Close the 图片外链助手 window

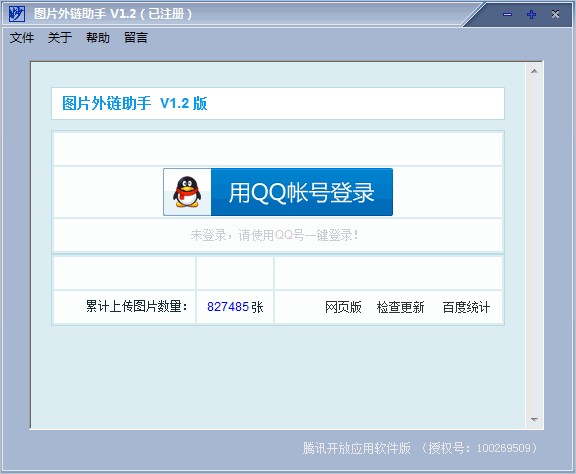tap(555, 14)
